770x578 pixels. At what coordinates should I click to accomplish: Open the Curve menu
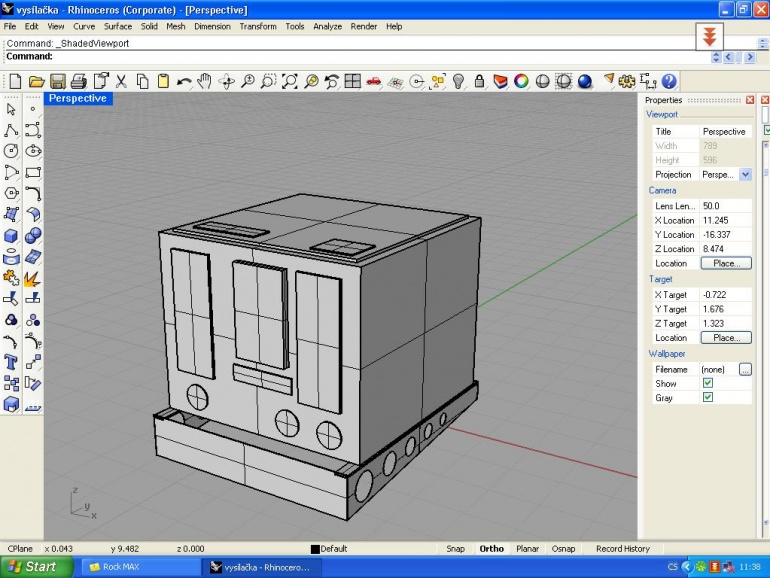click(84, 27)
